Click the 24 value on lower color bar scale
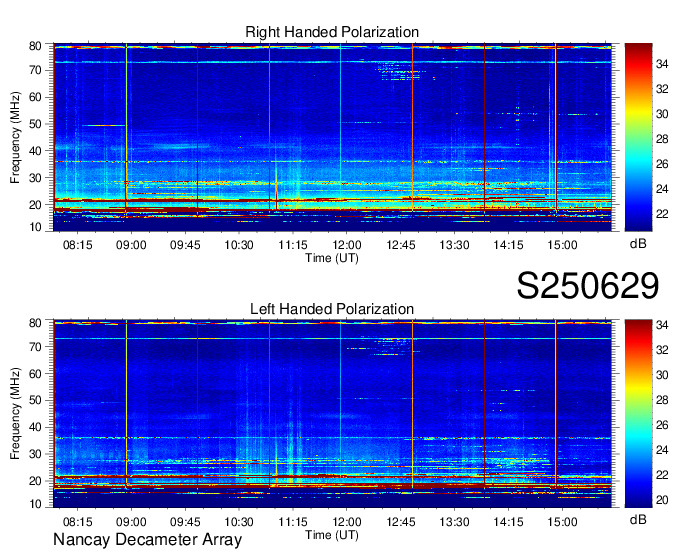 662,450
